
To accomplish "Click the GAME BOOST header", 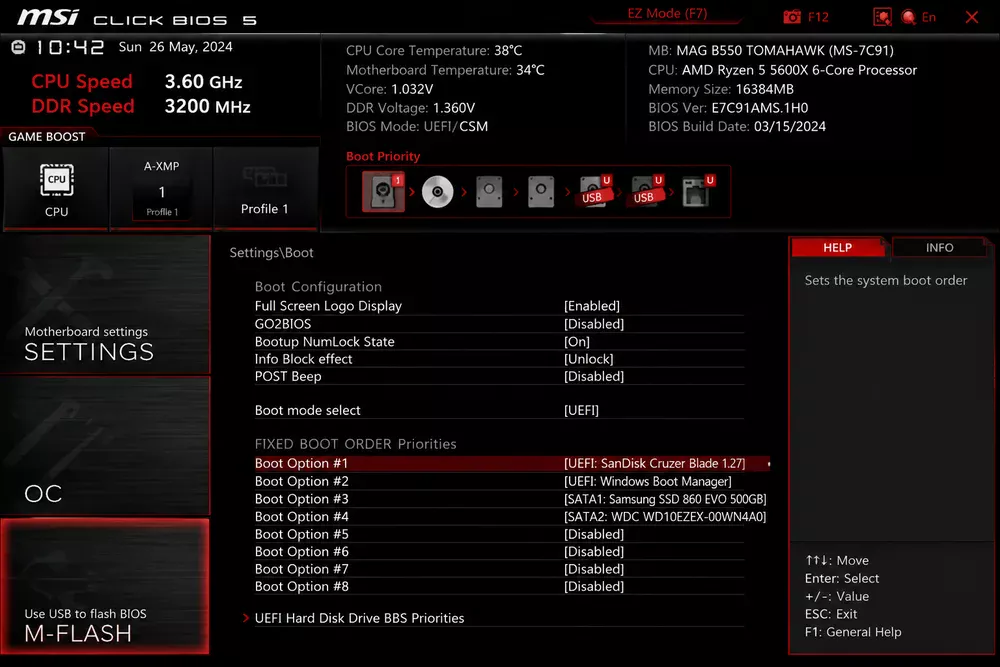I will pos(47,136).
